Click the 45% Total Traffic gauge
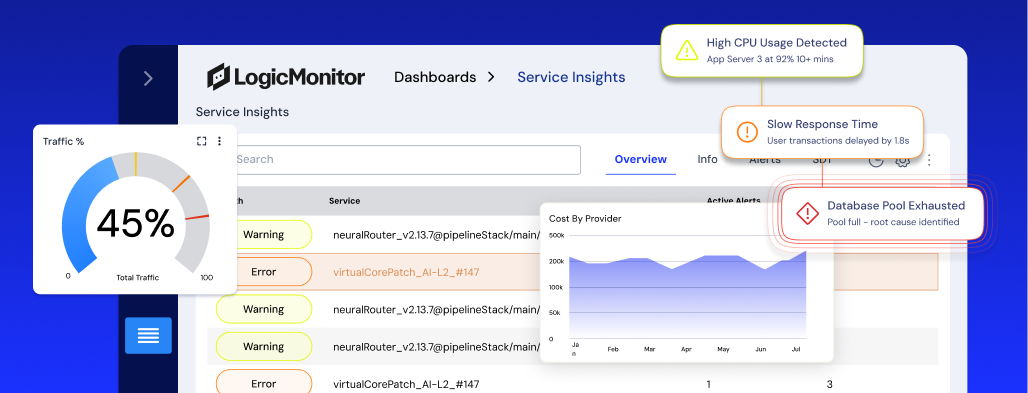This screenshot has width=1028, height=393. [x=135, y=214]
